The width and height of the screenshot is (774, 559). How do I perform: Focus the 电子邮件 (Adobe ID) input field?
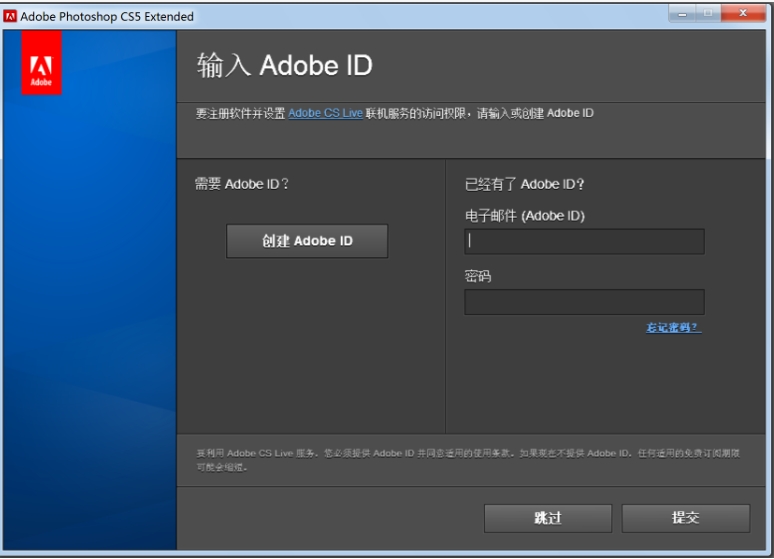[x=584, y=241]
